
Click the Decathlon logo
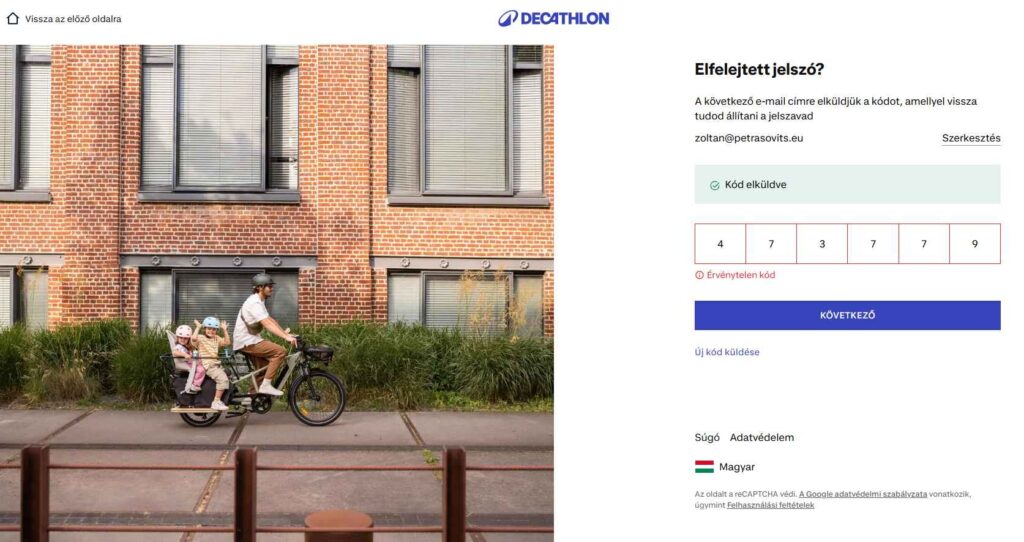point(553,18)
